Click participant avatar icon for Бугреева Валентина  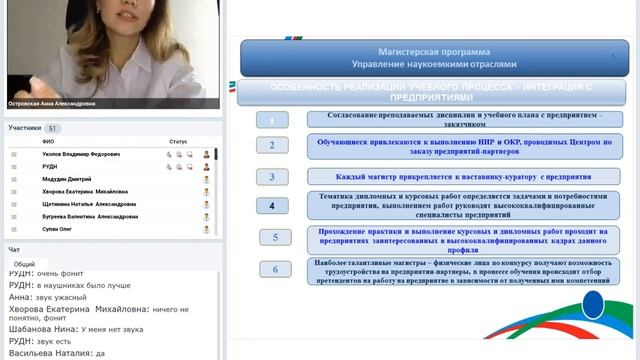point(207,217)
